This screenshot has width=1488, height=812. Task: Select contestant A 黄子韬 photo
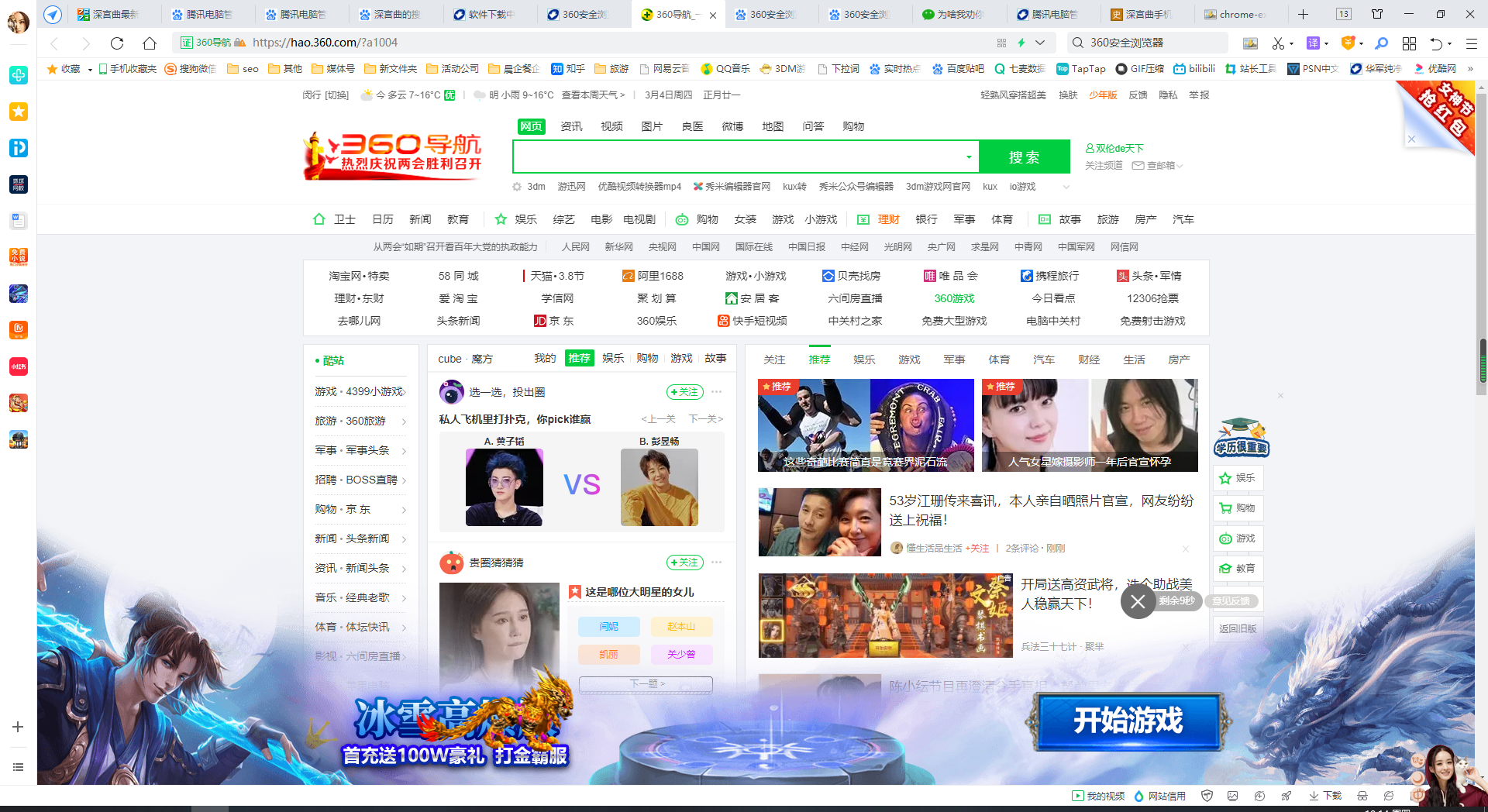tap(505, 487)
